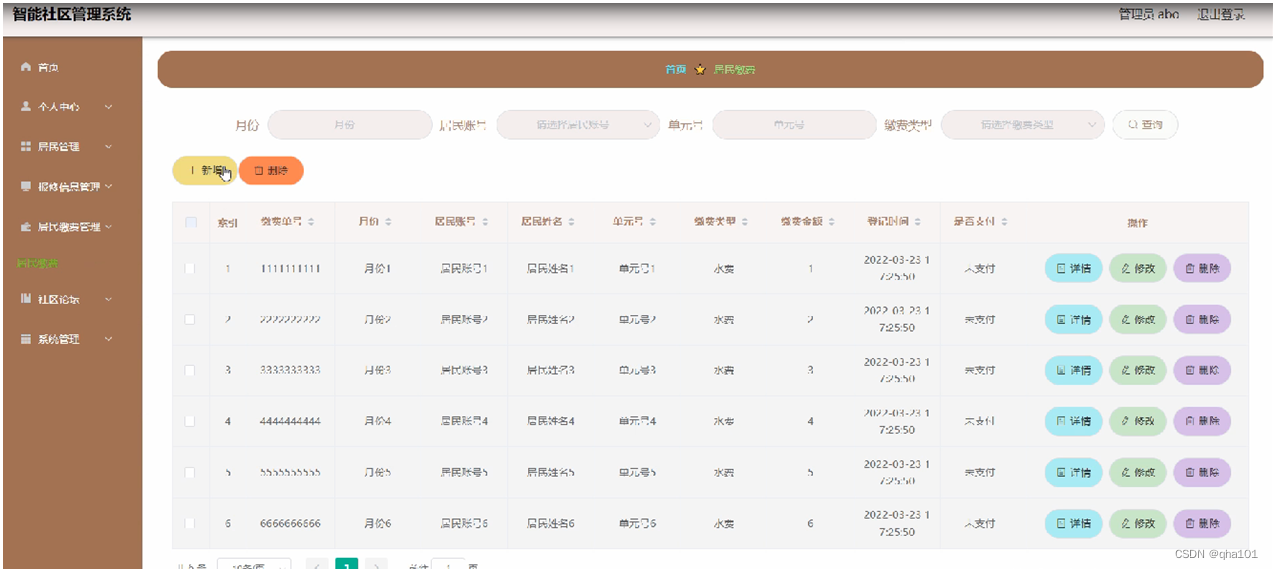Sort table by 登记时间 column arrows
The height and width of the screenshot is (569, 1273).
(x=918, y=222)
